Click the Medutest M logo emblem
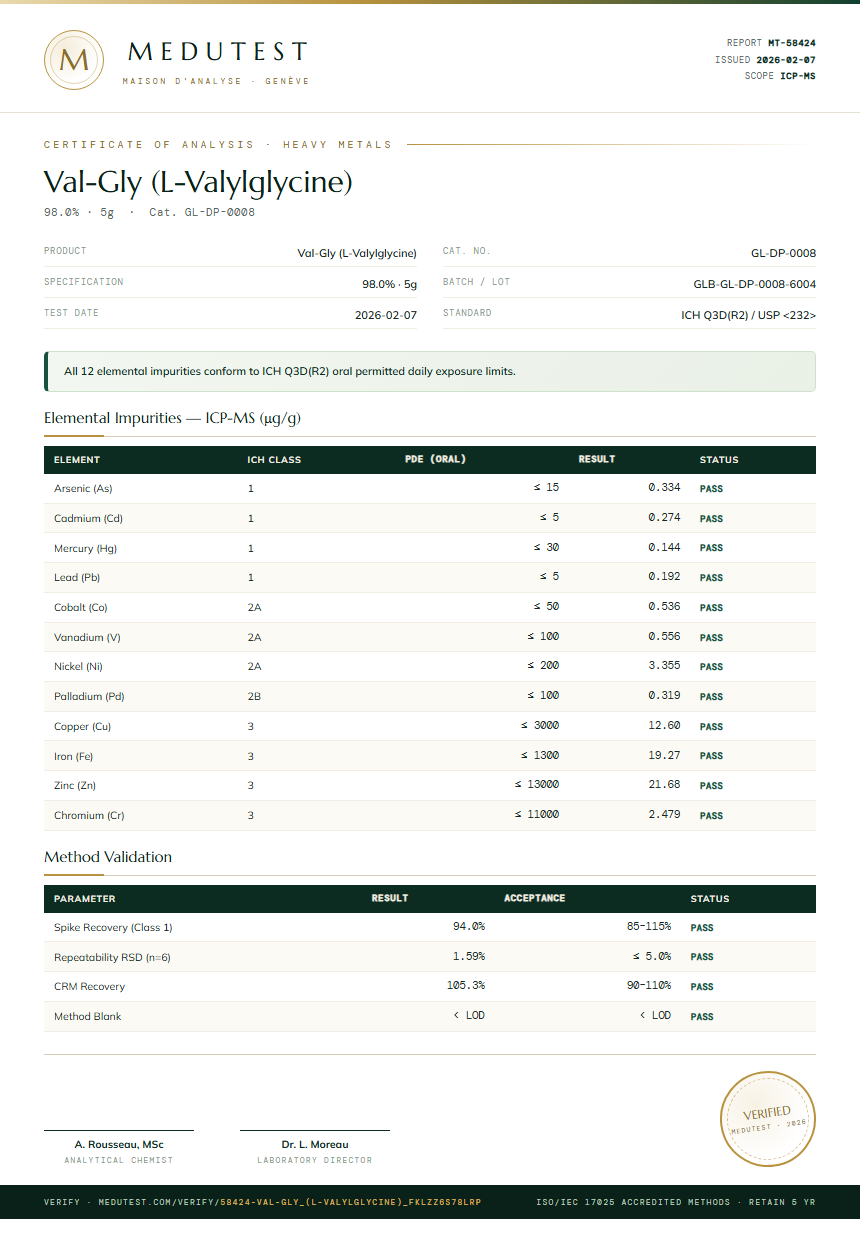This screenshot has height=1249, width=860. (x=74, y=60)
